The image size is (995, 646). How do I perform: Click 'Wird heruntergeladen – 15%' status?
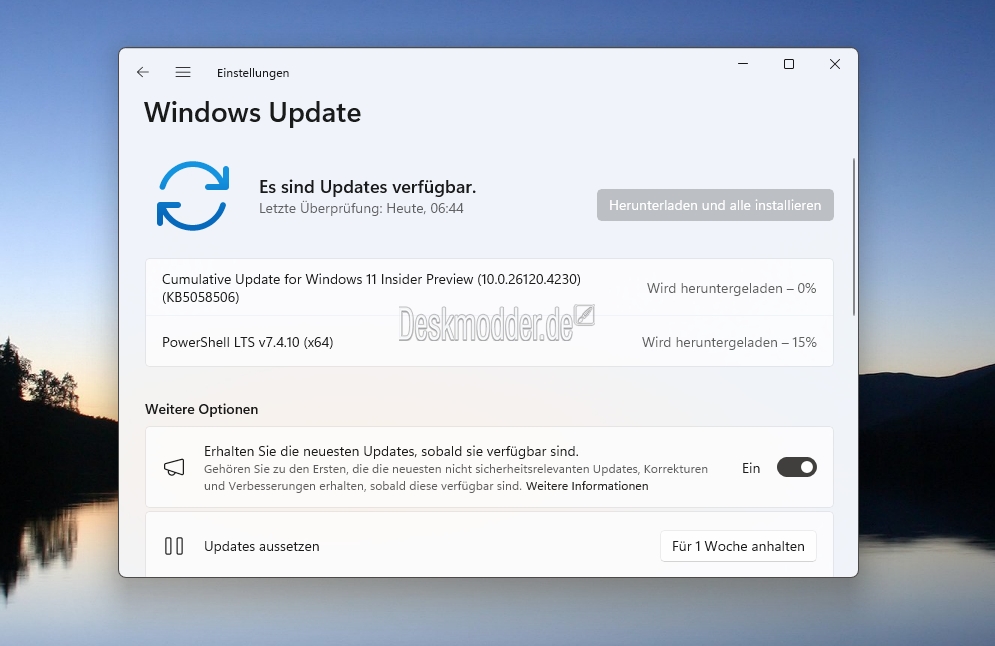[729, 342]
